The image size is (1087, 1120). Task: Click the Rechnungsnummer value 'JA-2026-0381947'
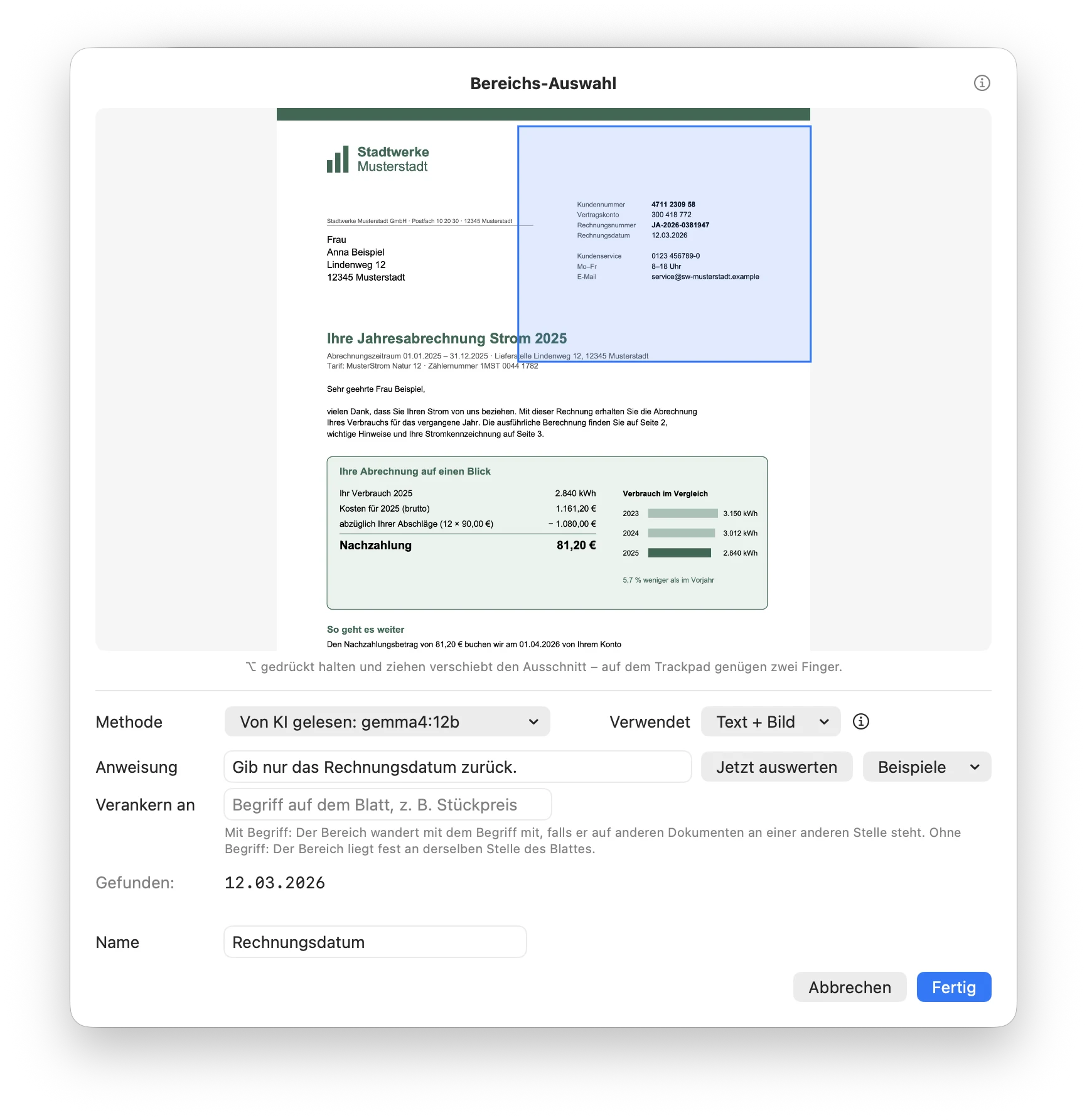coord(680,225)
